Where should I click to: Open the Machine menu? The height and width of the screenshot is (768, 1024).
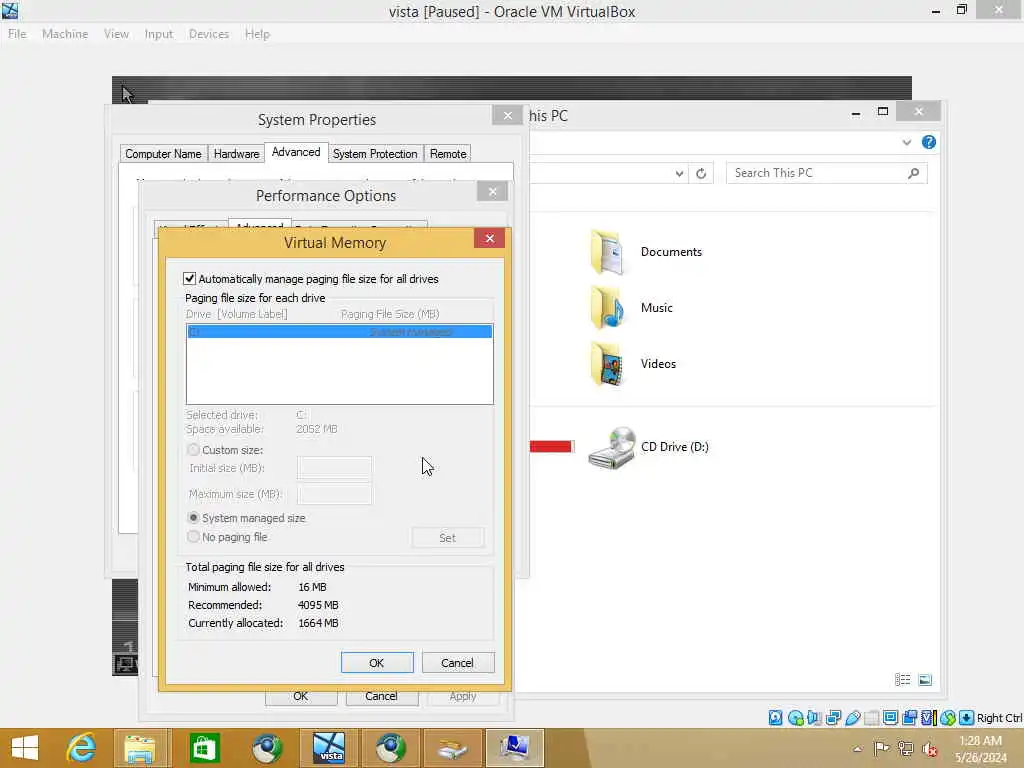[x=65, y=34]
